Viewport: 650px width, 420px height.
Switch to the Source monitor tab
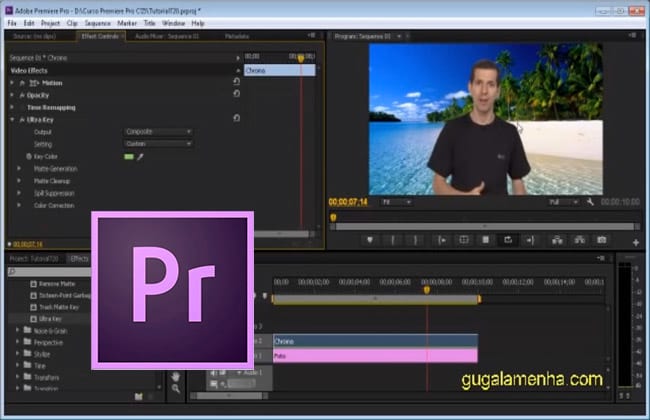tap(35, 36)
